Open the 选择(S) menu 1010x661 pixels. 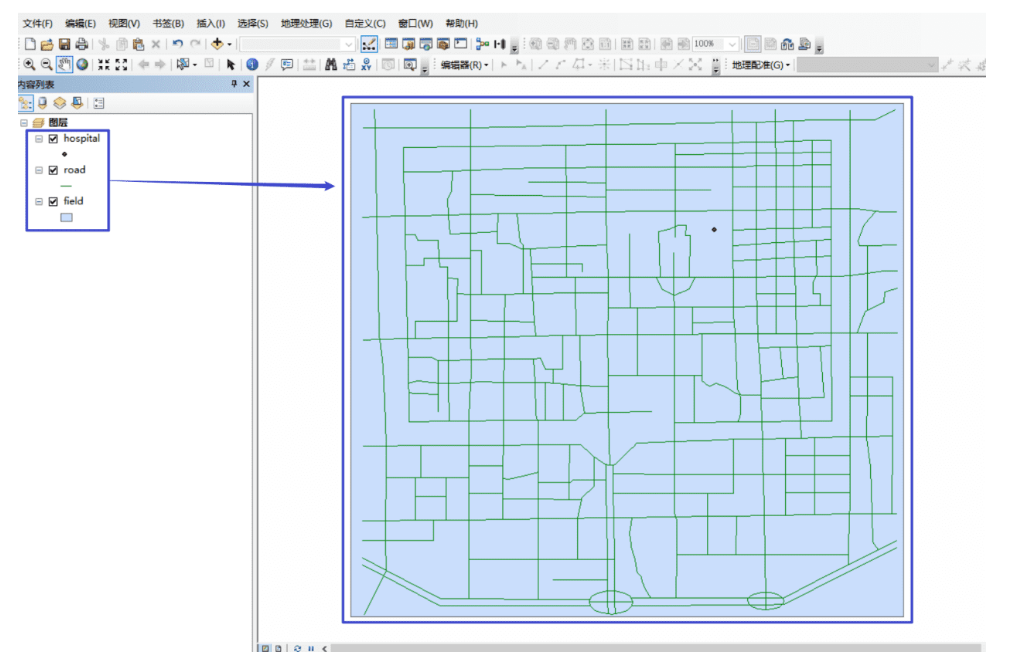coord(252,23)
